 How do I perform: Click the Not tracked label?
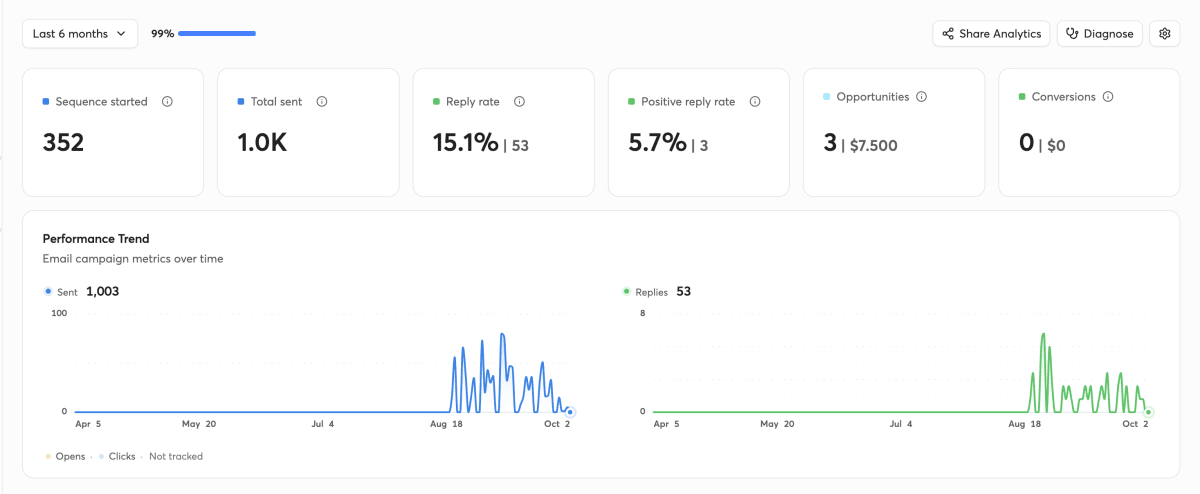point(176,456)
